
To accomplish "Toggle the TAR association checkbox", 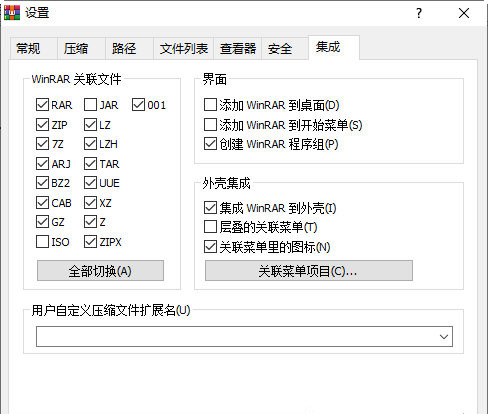I will (90, 164).
